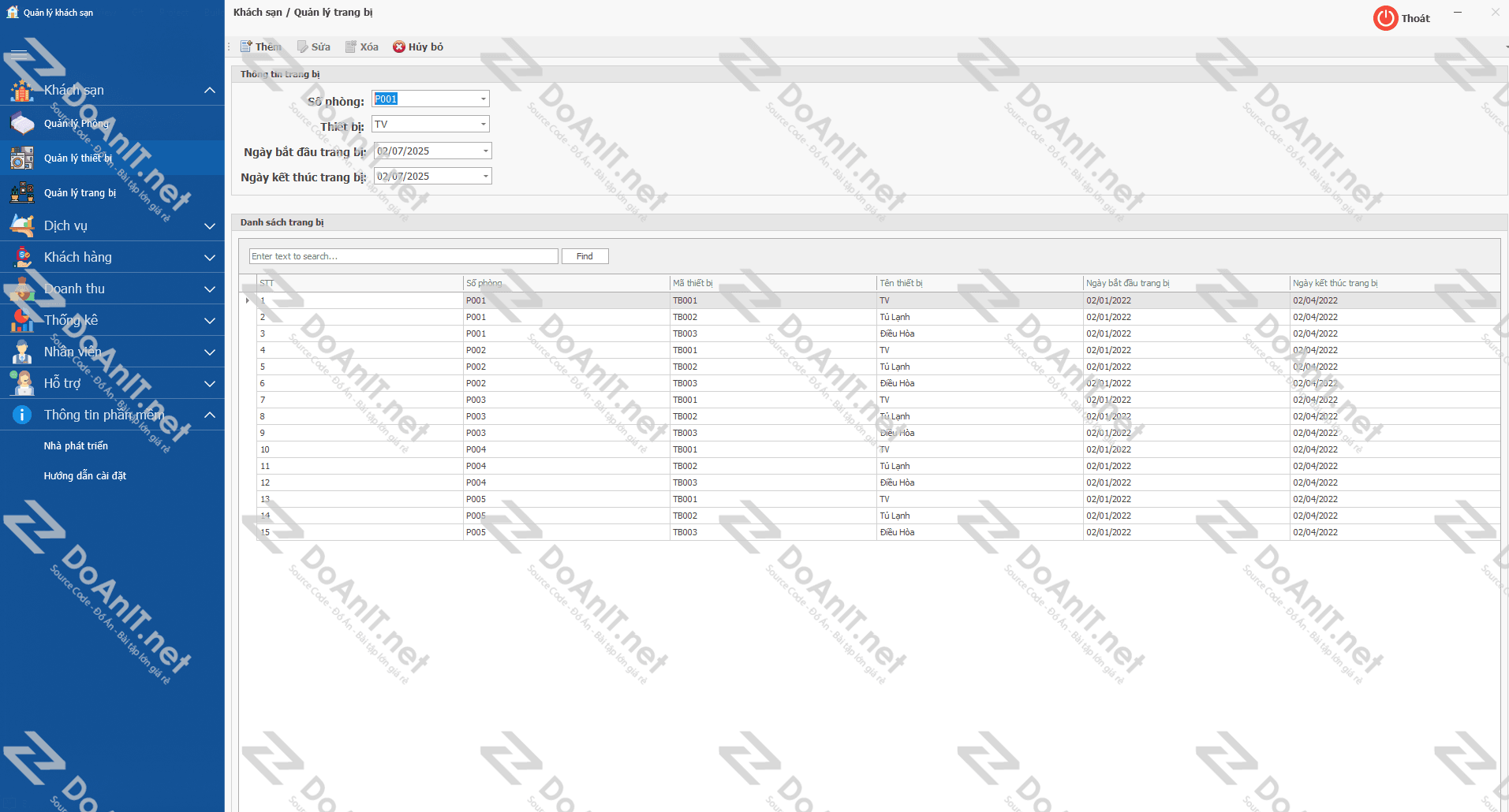Image resolution: width=1509 pixels, height=812 pixels.
Task: Open the Số phòng dropdown arrow
Action: pos(484,99)
